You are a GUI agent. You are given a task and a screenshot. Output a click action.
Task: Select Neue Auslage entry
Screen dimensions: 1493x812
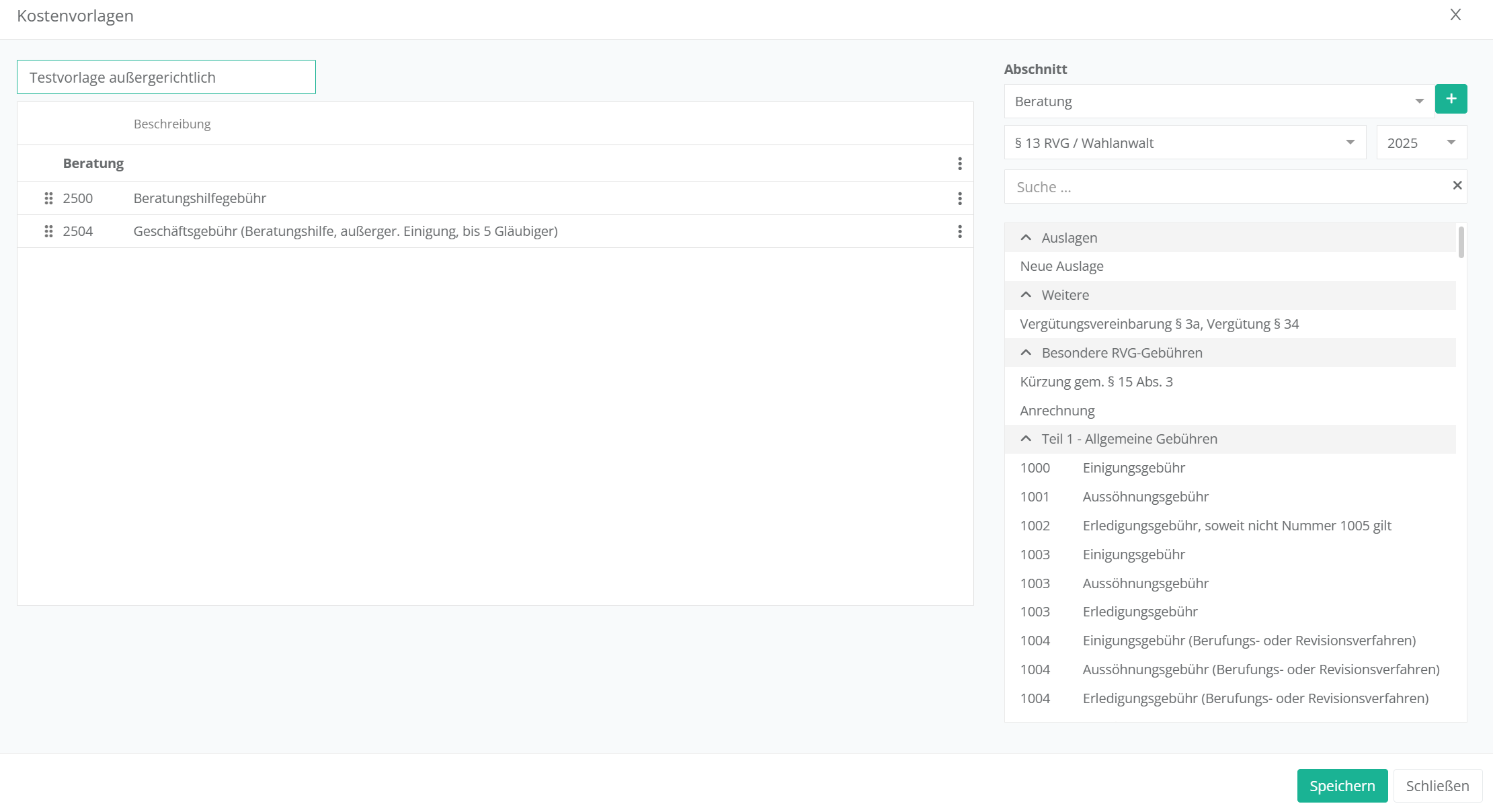1061,266
